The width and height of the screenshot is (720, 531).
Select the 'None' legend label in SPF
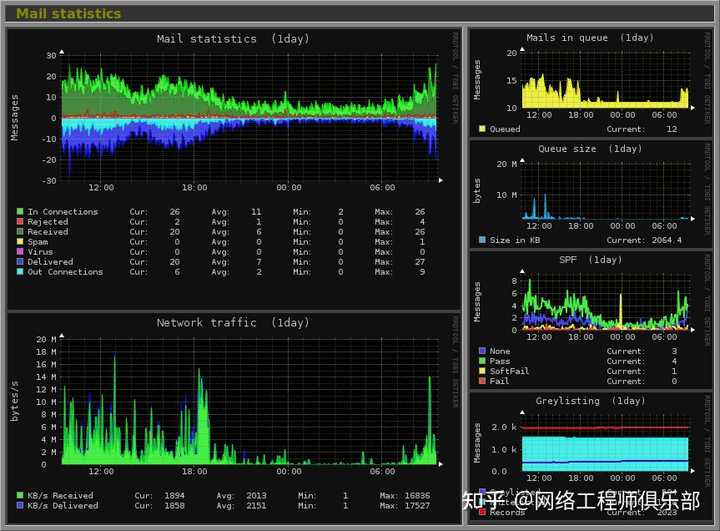tap(500, 351)
